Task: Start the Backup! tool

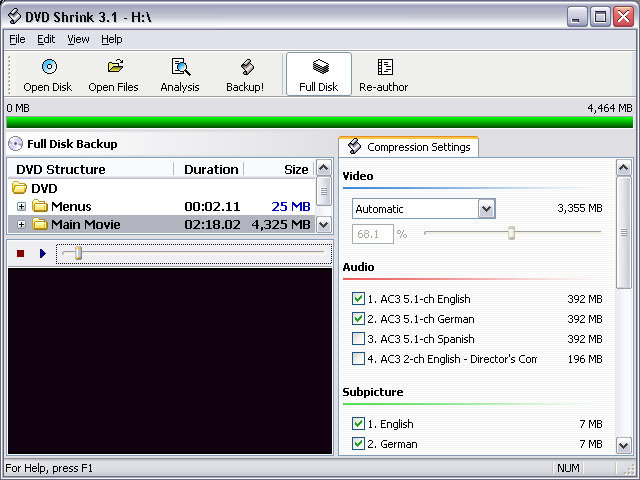Action: (x=245, y=76)
